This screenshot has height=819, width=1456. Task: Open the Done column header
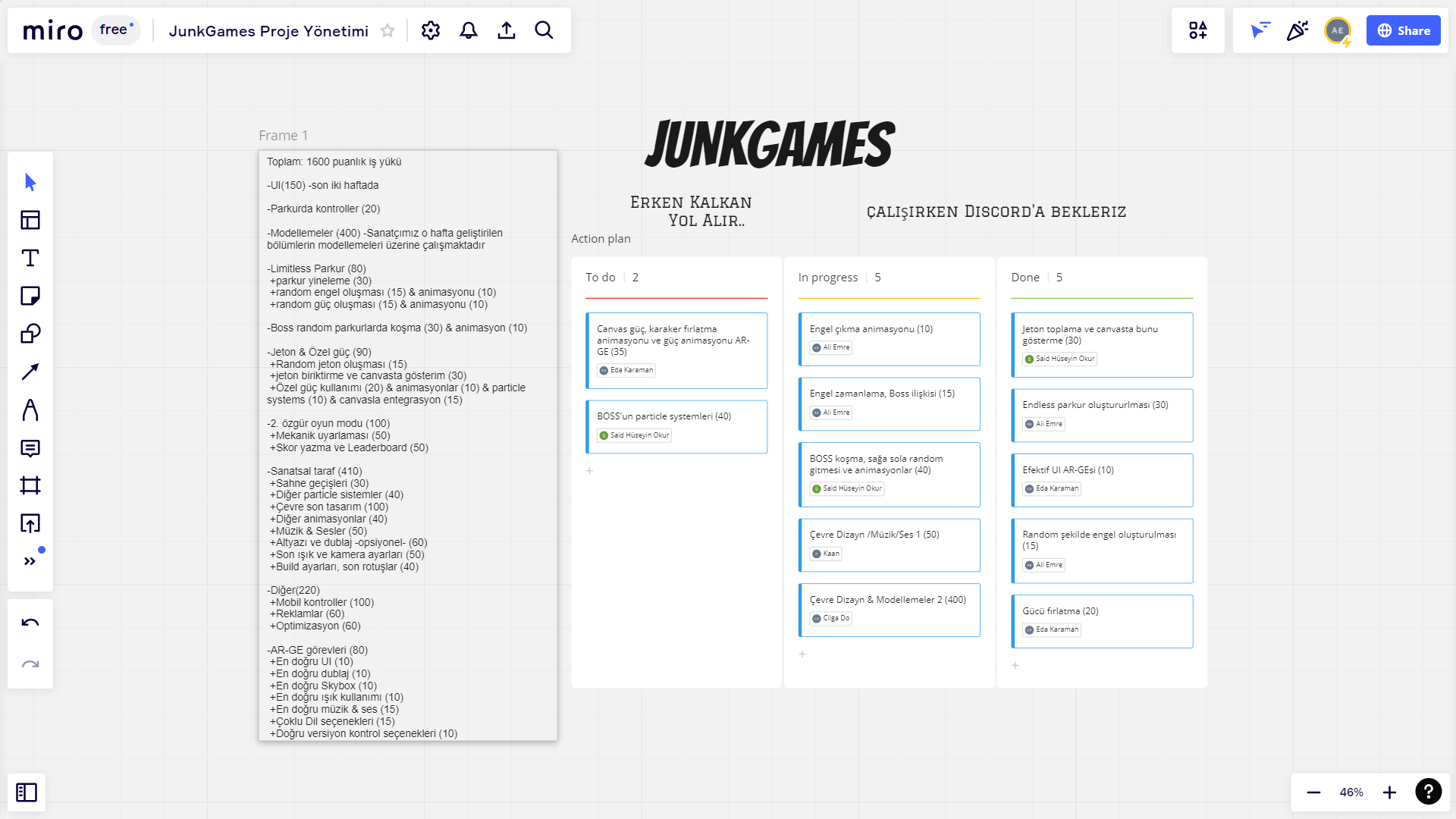pos(1025,277)
